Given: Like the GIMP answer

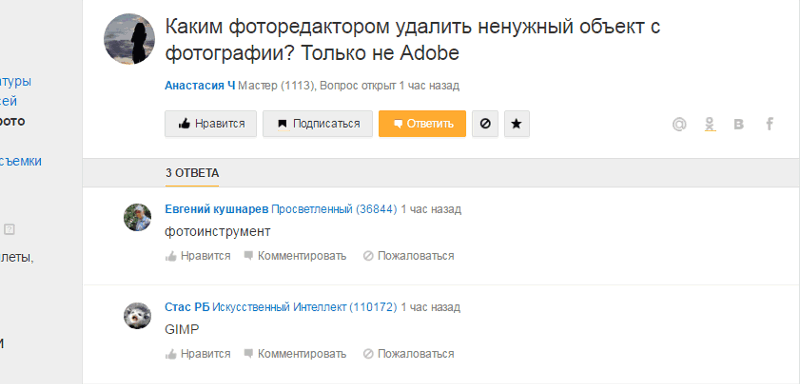Looking at the screenshot, I should click(x=198, y=354).
